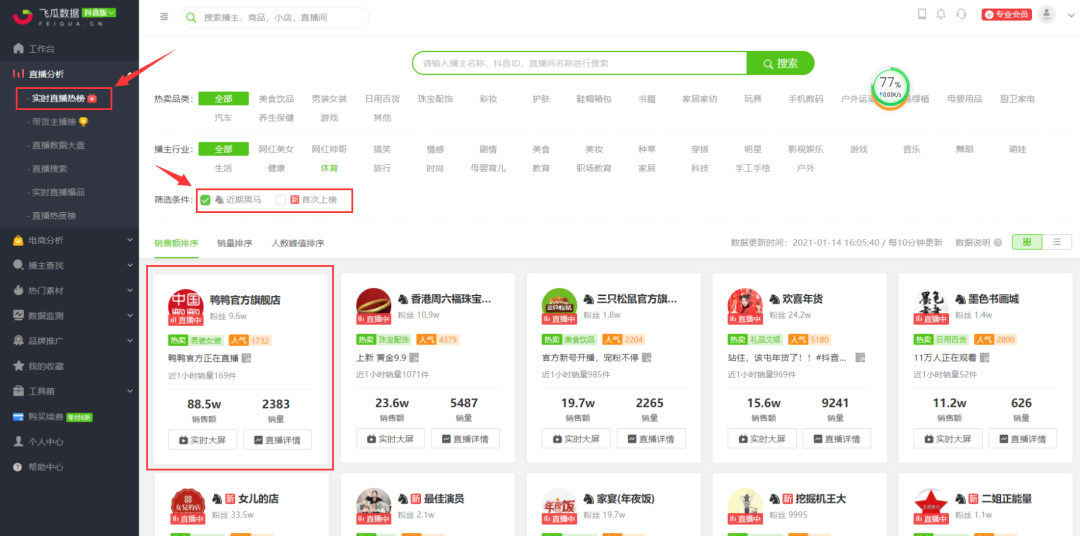
Task: Click the 专业会员 membership badge
Action: tap(1007, 14)
